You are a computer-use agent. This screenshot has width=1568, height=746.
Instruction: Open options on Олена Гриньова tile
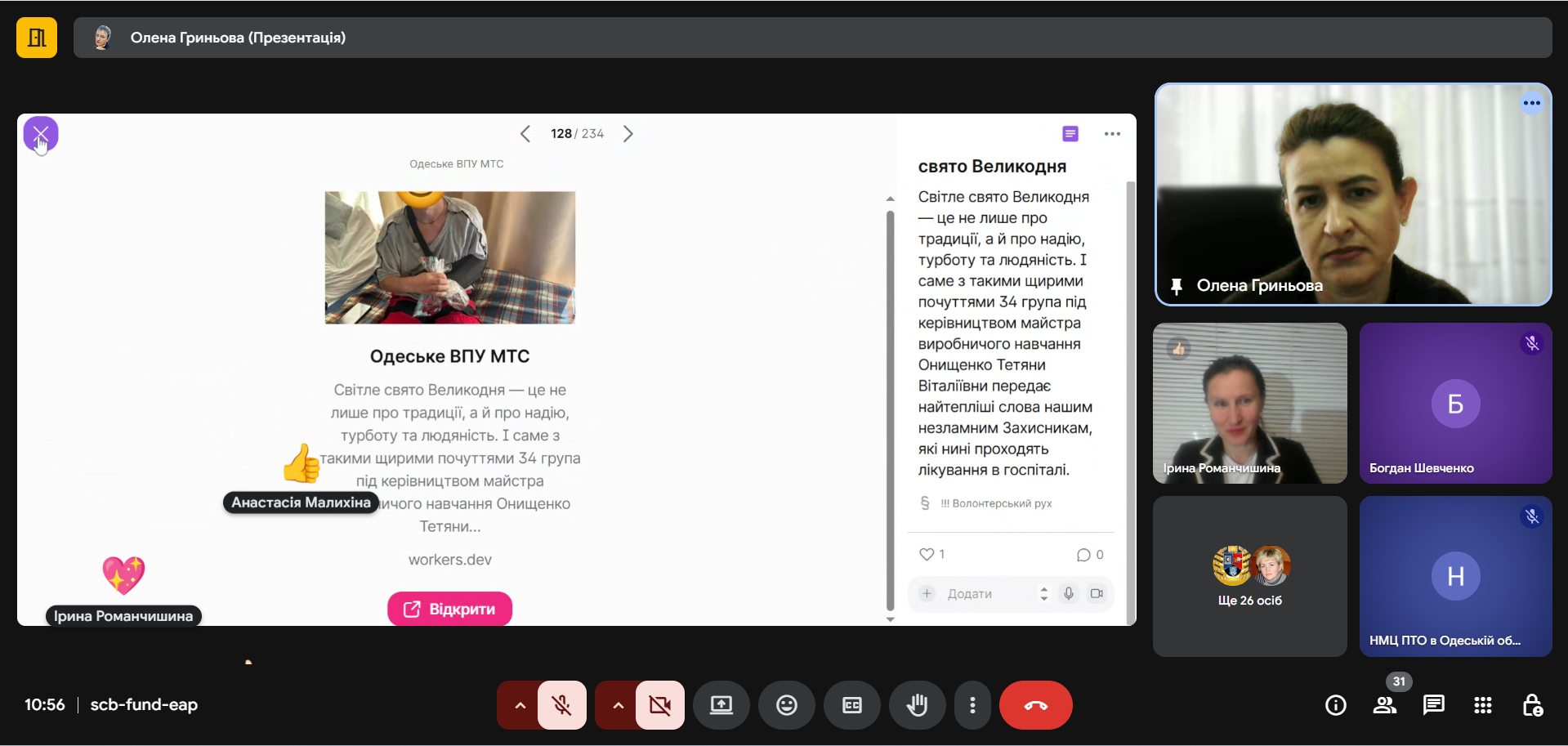[x=1531, y=103]
